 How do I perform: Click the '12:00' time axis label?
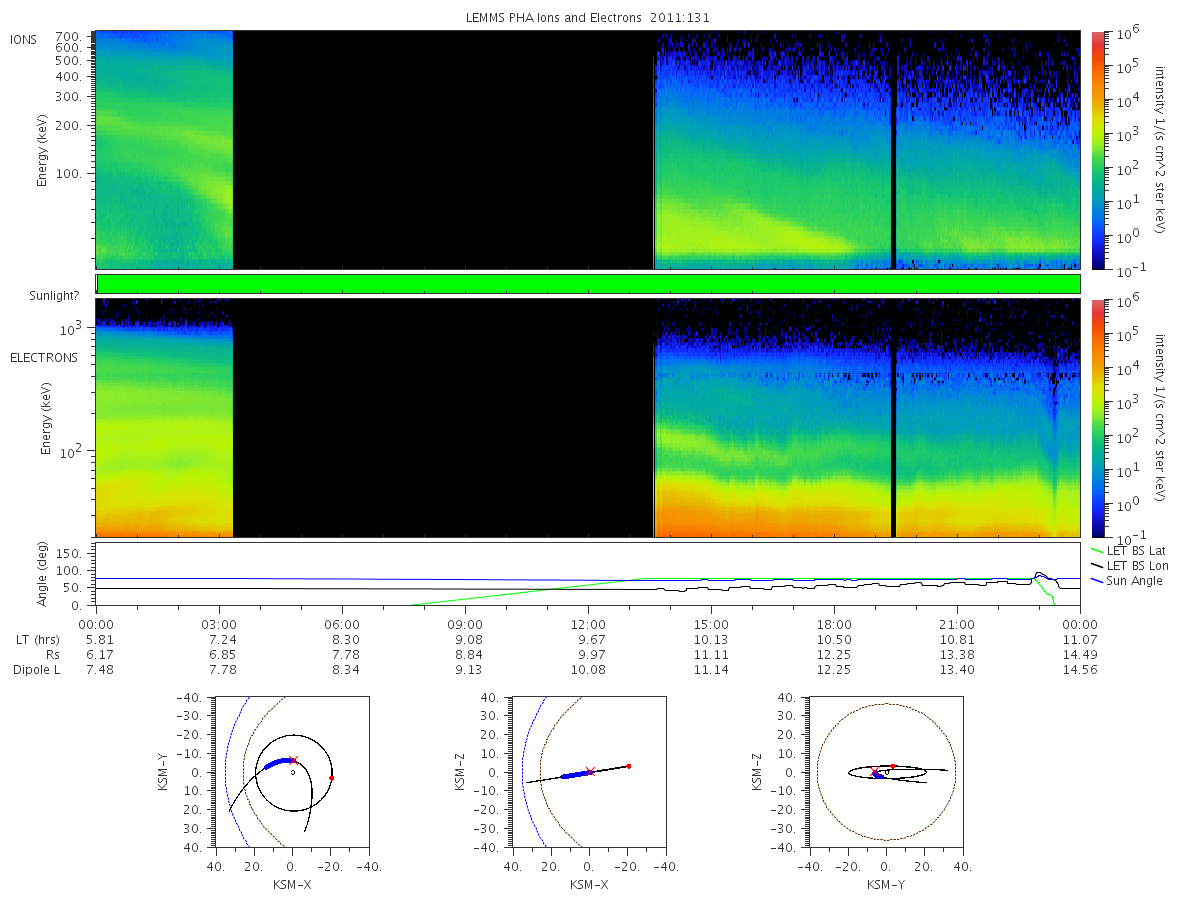pyautogui.click(x=588, y=623)
